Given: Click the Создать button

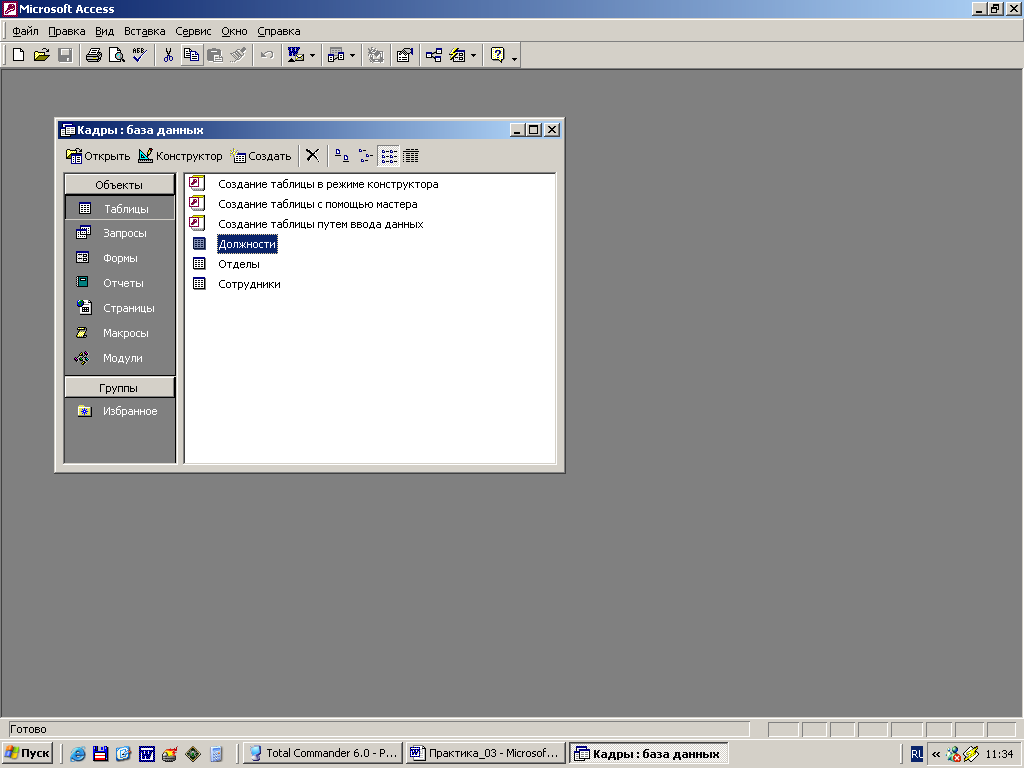Looking at the screenshot, I should click(261, 156).
